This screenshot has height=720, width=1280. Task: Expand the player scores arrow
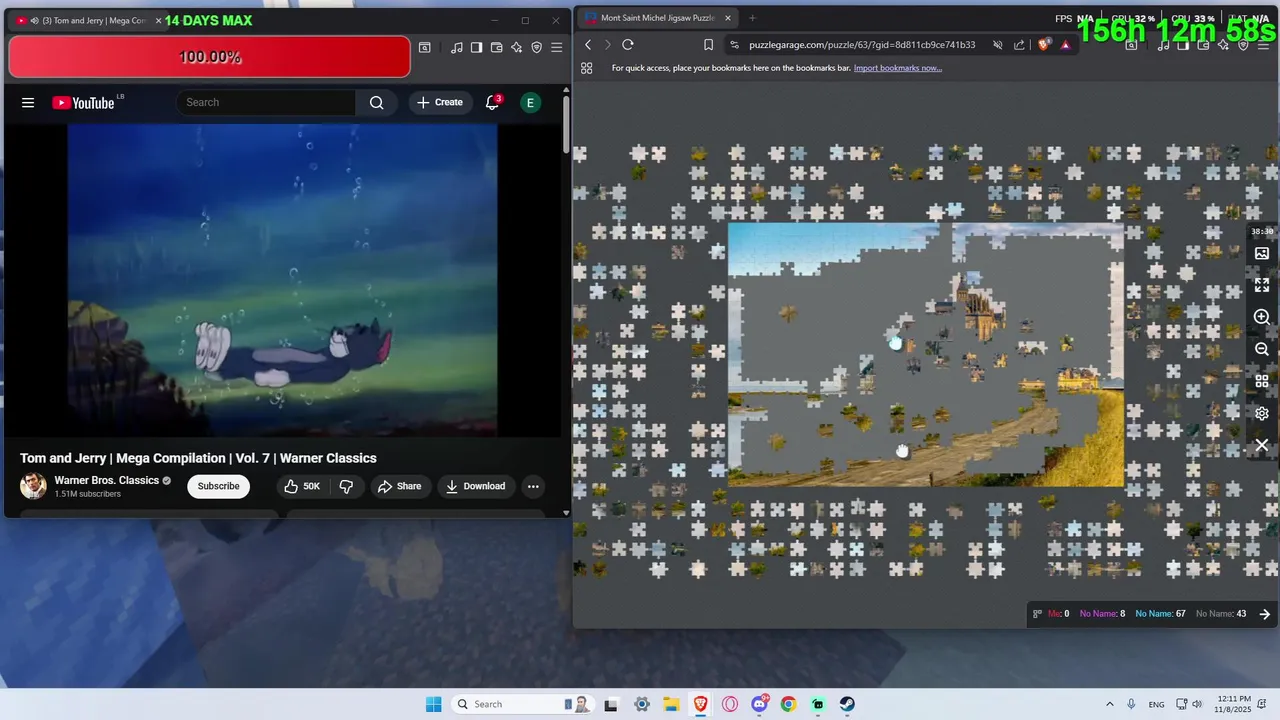pyautogui.click(x=1264, y=614)
